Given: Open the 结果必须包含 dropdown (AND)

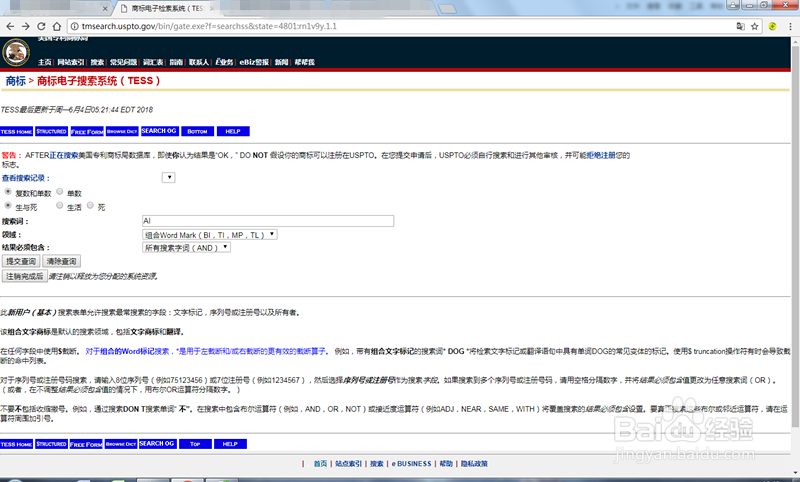Looking at the screenshot, I should 186,247.
